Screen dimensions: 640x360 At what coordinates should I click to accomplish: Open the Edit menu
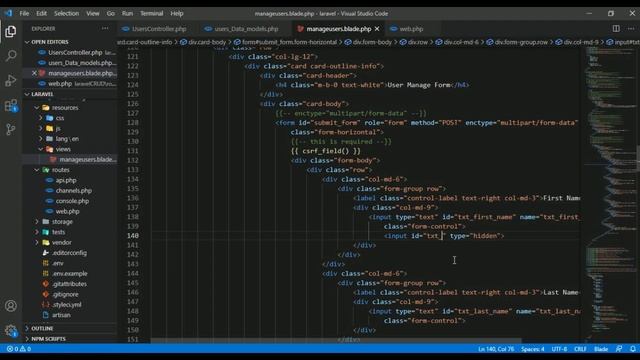(x=41, y=13)
